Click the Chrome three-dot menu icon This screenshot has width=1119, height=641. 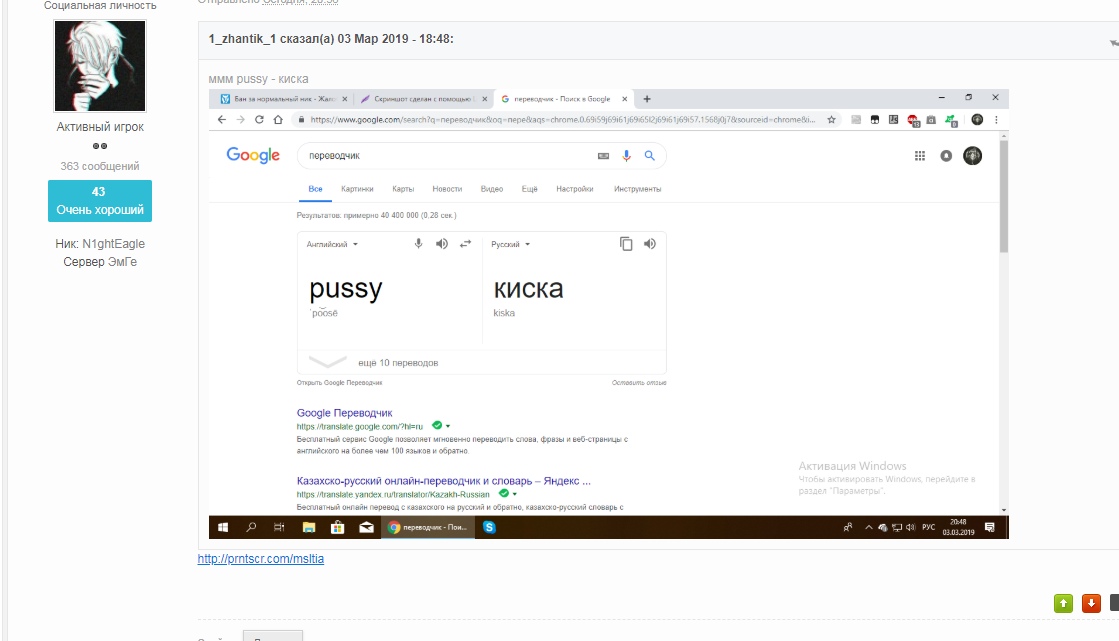coord(996,120)
